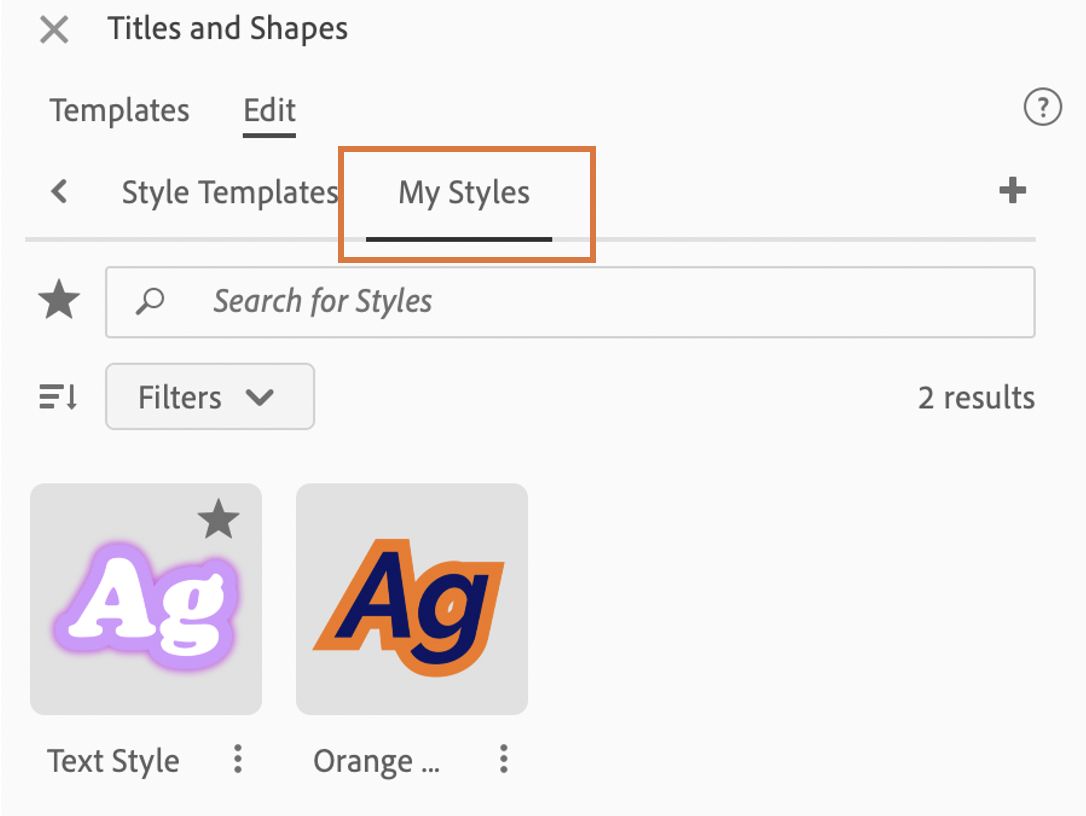Select the My Styles tab
Image resolution: width=1086 pixels, height=816 pixels.
point(464,192)
